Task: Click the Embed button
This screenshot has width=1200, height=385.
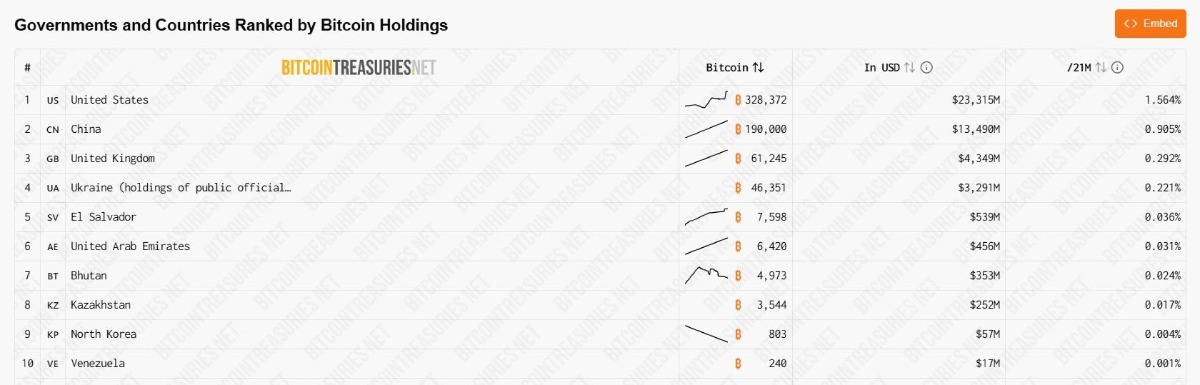Action: click(x=1150, y=23)
